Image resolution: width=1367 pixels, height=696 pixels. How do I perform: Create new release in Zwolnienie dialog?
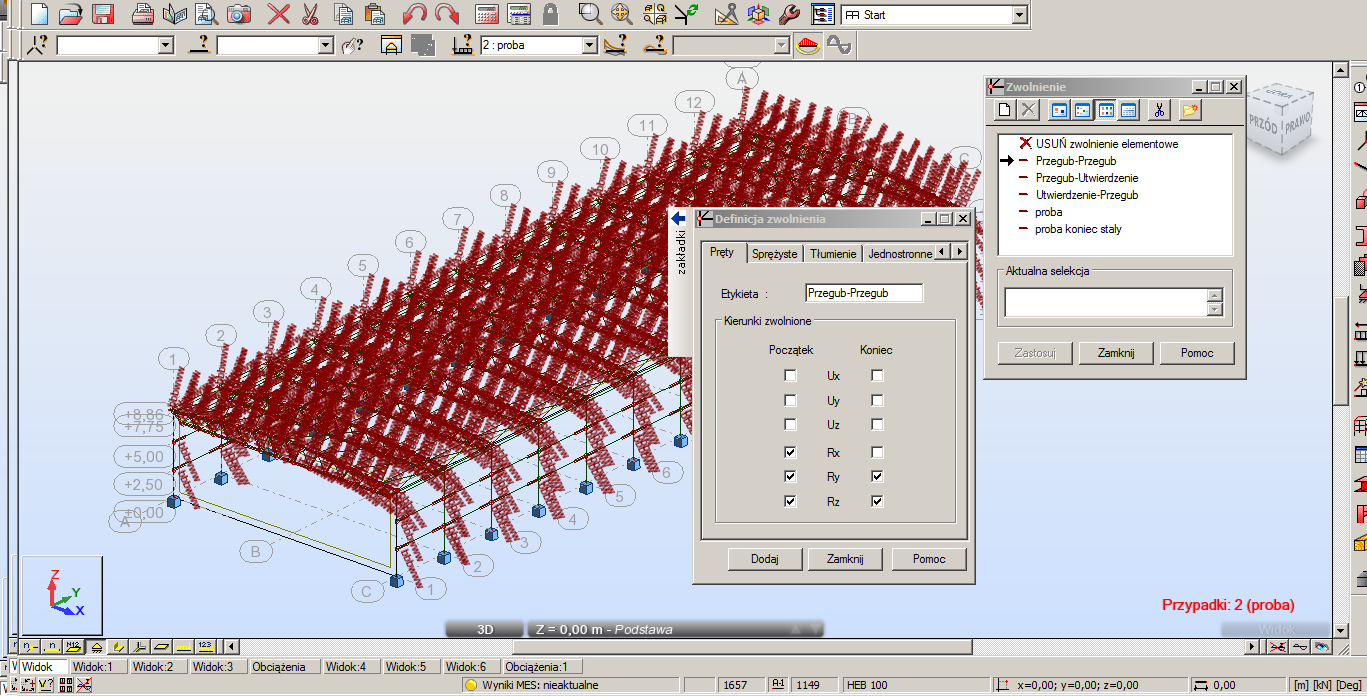(1006, 110)
